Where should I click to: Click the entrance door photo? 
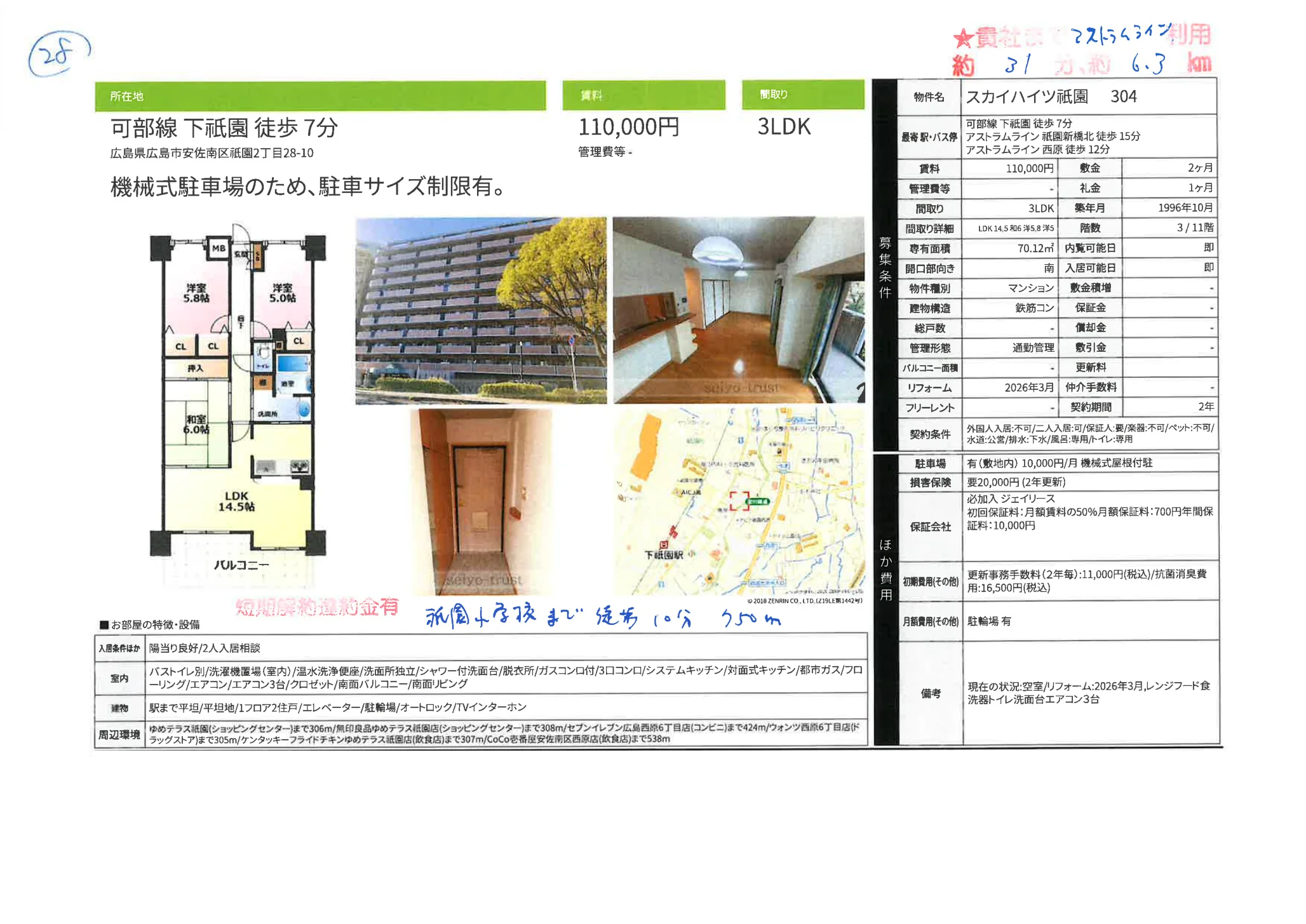481,502
